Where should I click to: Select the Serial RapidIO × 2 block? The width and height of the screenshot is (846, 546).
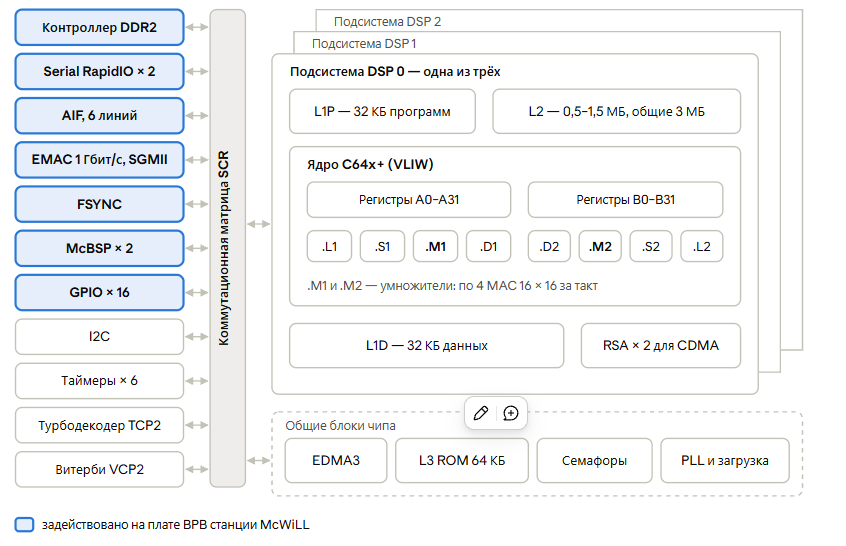point(99,71)
